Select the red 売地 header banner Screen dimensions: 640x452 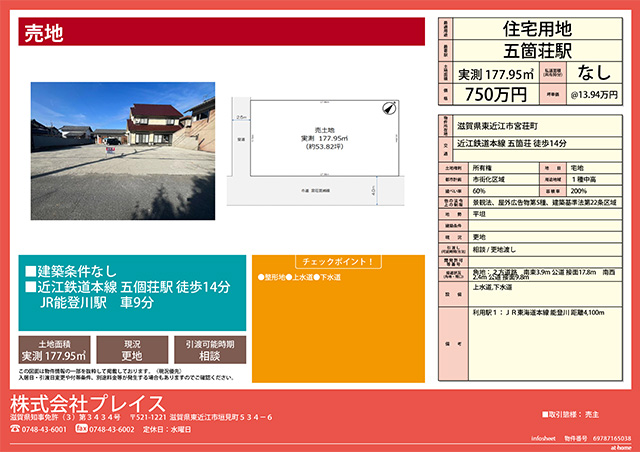coord(221,32)
